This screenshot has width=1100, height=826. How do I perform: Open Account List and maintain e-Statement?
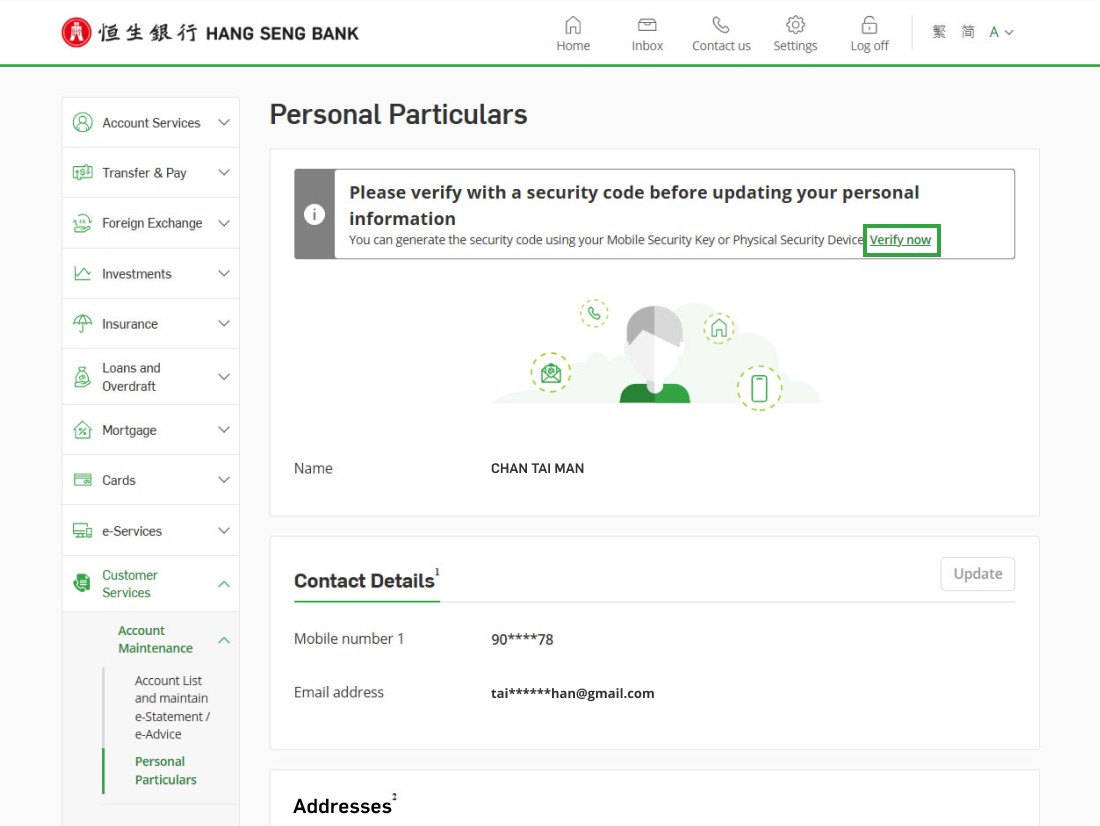click(x=171, y=707)
